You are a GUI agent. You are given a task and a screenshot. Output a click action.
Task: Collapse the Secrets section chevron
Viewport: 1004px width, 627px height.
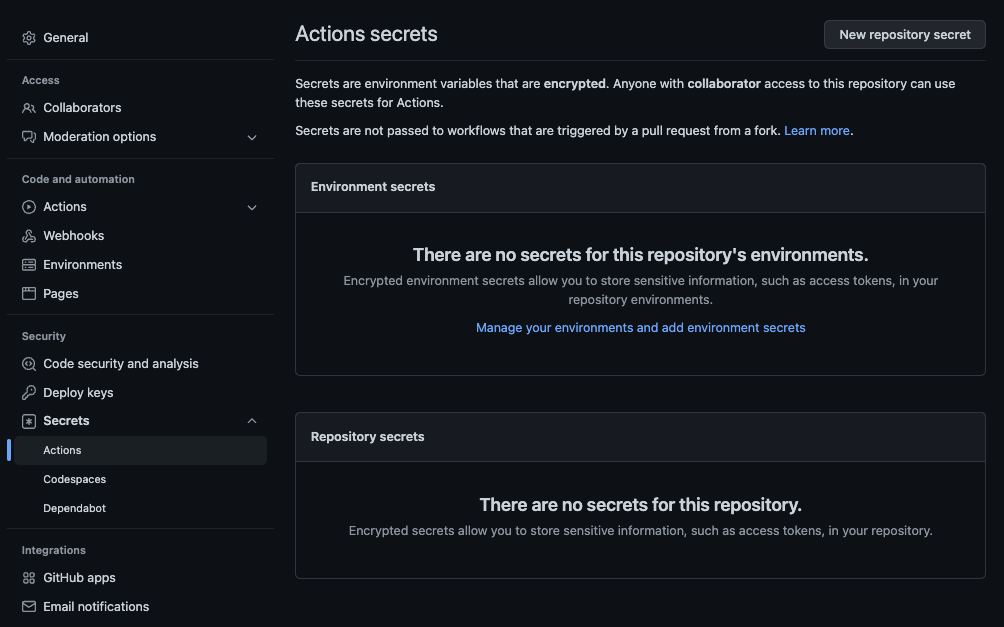tap(252, 421)
